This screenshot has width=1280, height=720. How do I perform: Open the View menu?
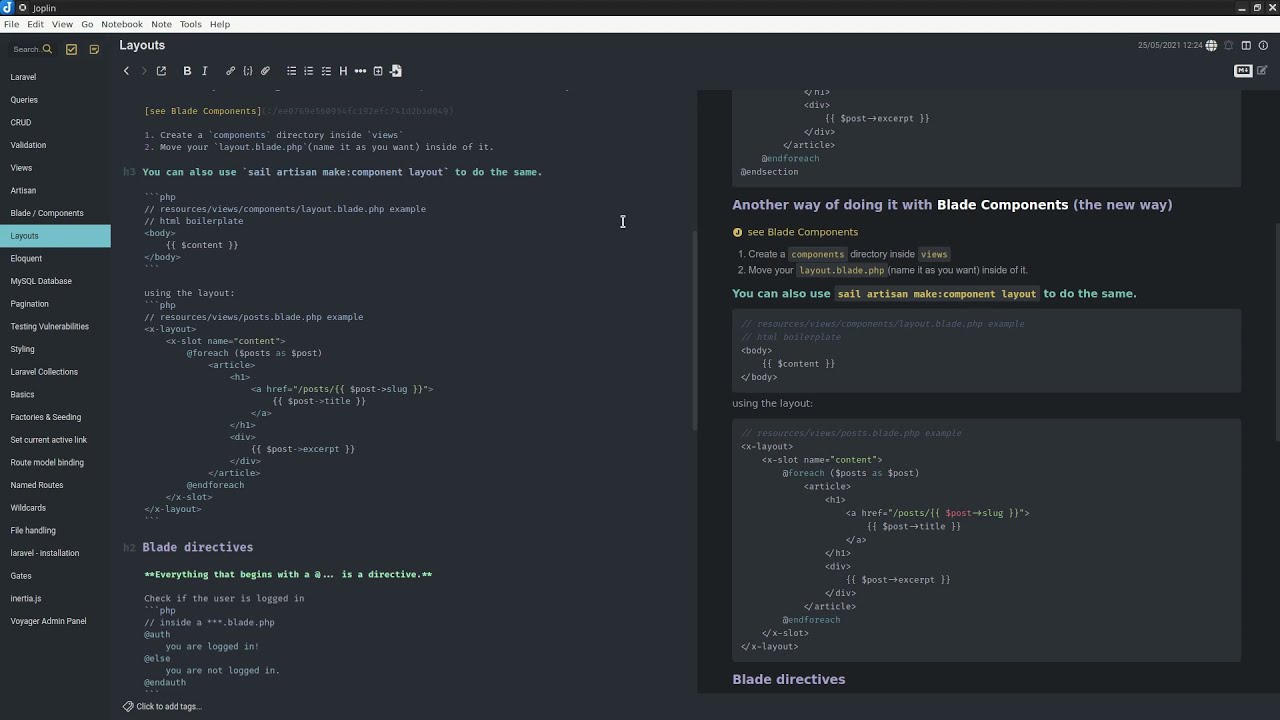pyautogui.click(x=62, y=24)
